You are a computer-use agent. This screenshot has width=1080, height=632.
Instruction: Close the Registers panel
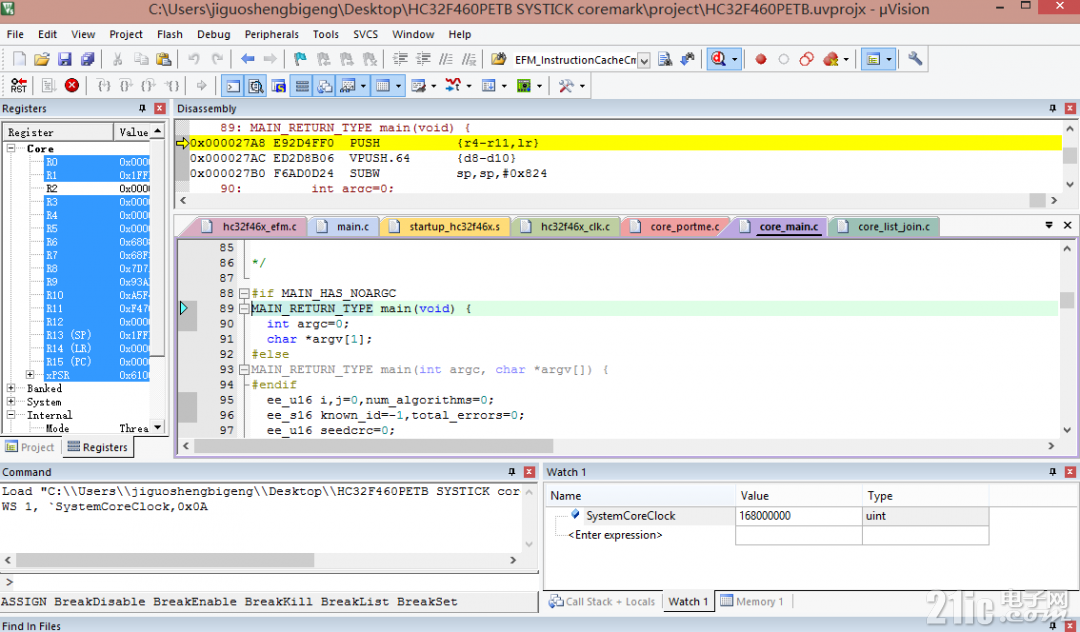[160, 109]
